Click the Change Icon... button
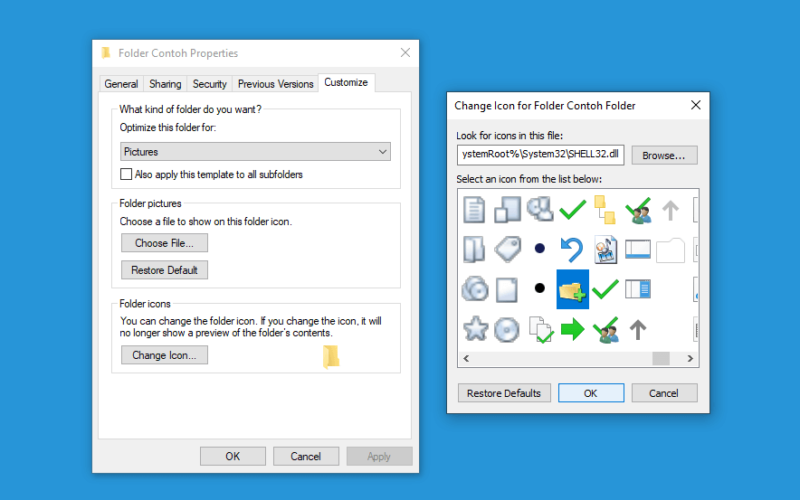Screen dimensions: 800x500 [164, 355]
